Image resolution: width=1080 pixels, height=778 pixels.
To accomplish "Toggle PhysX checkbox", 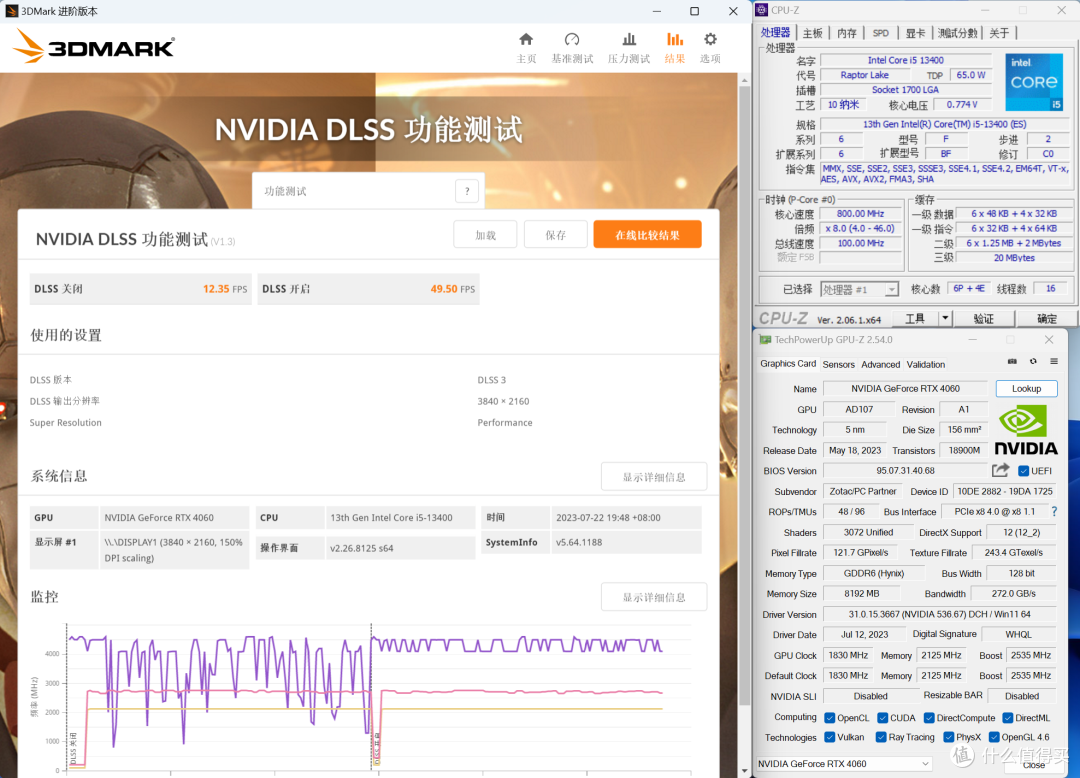I will 948,737.
